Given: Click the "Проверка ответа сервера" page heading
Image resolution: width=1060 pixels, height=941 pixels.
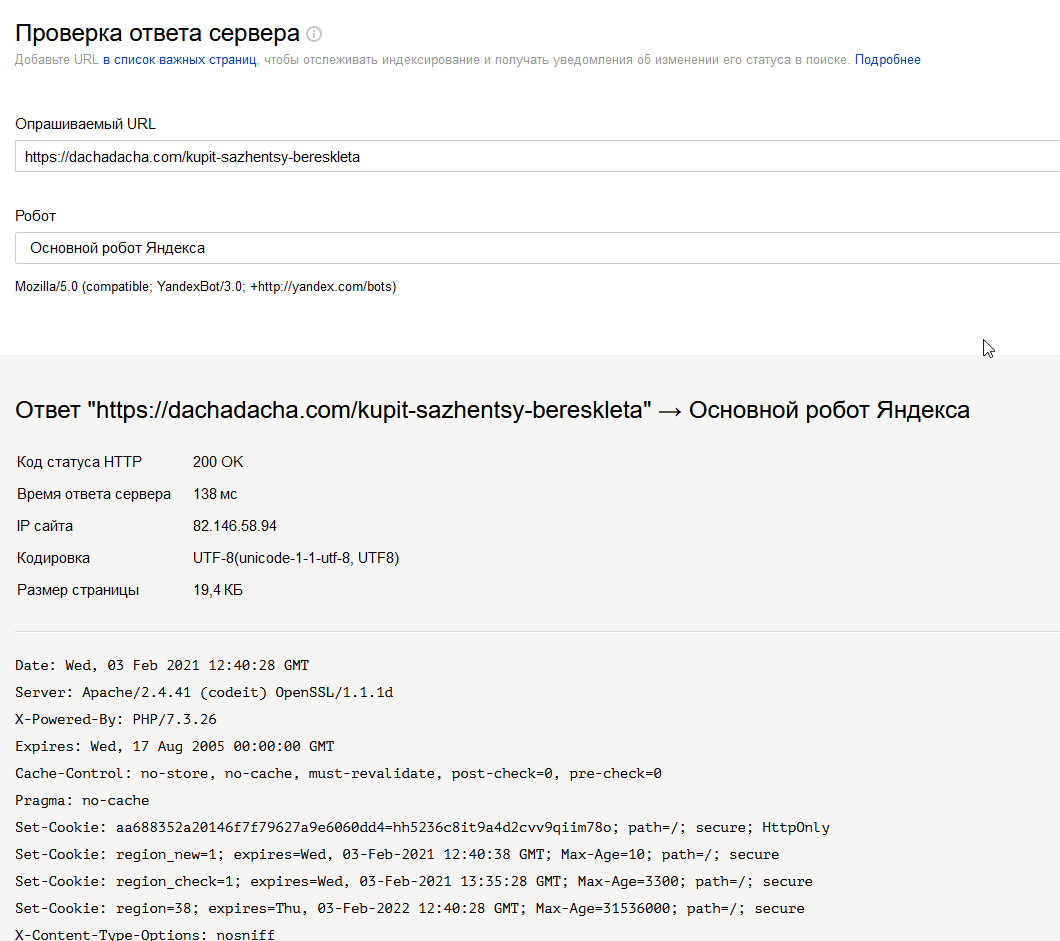Looking at the screenshot, I should [157, 33].
